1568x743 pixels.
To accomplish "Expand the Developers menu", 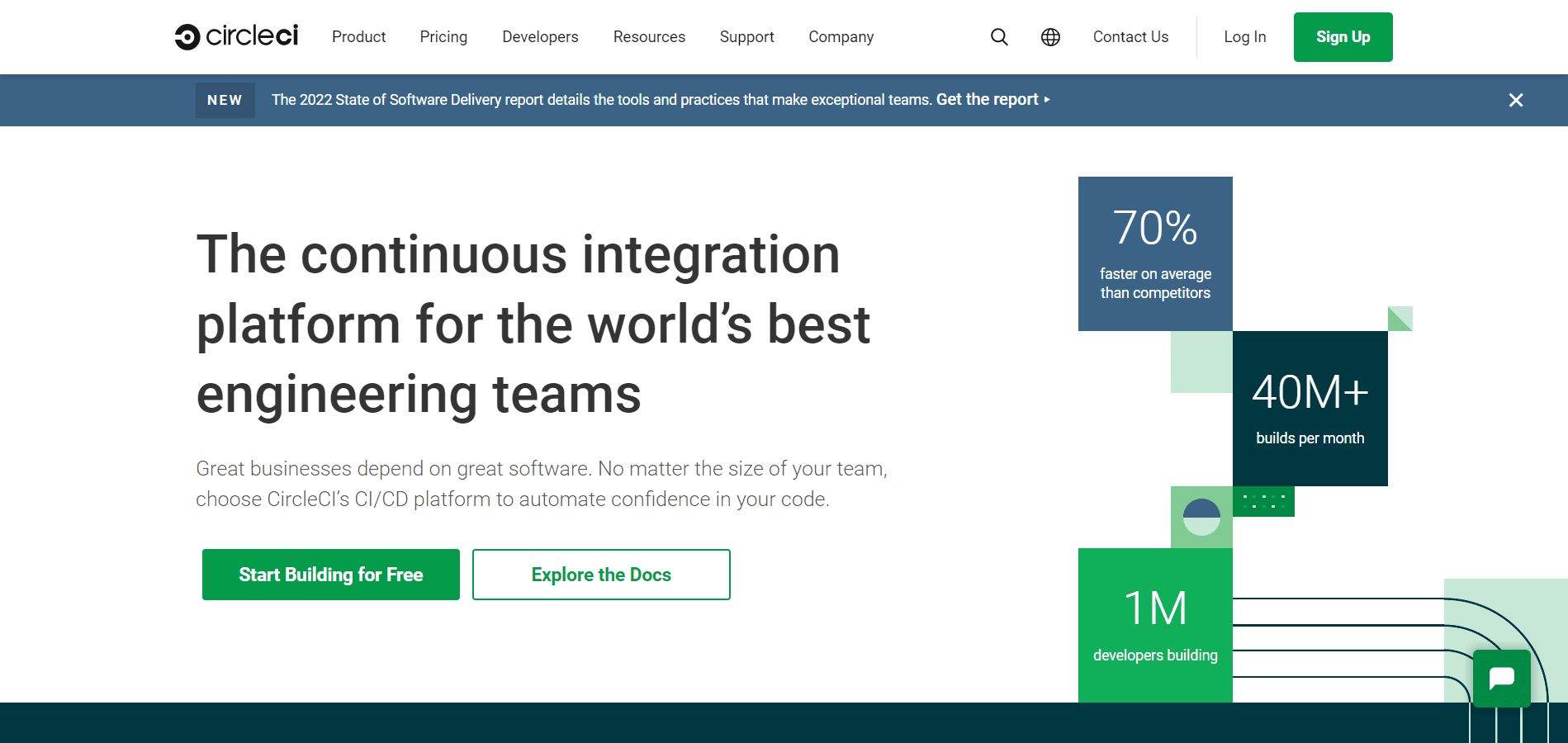I will (x=540, y=37).
